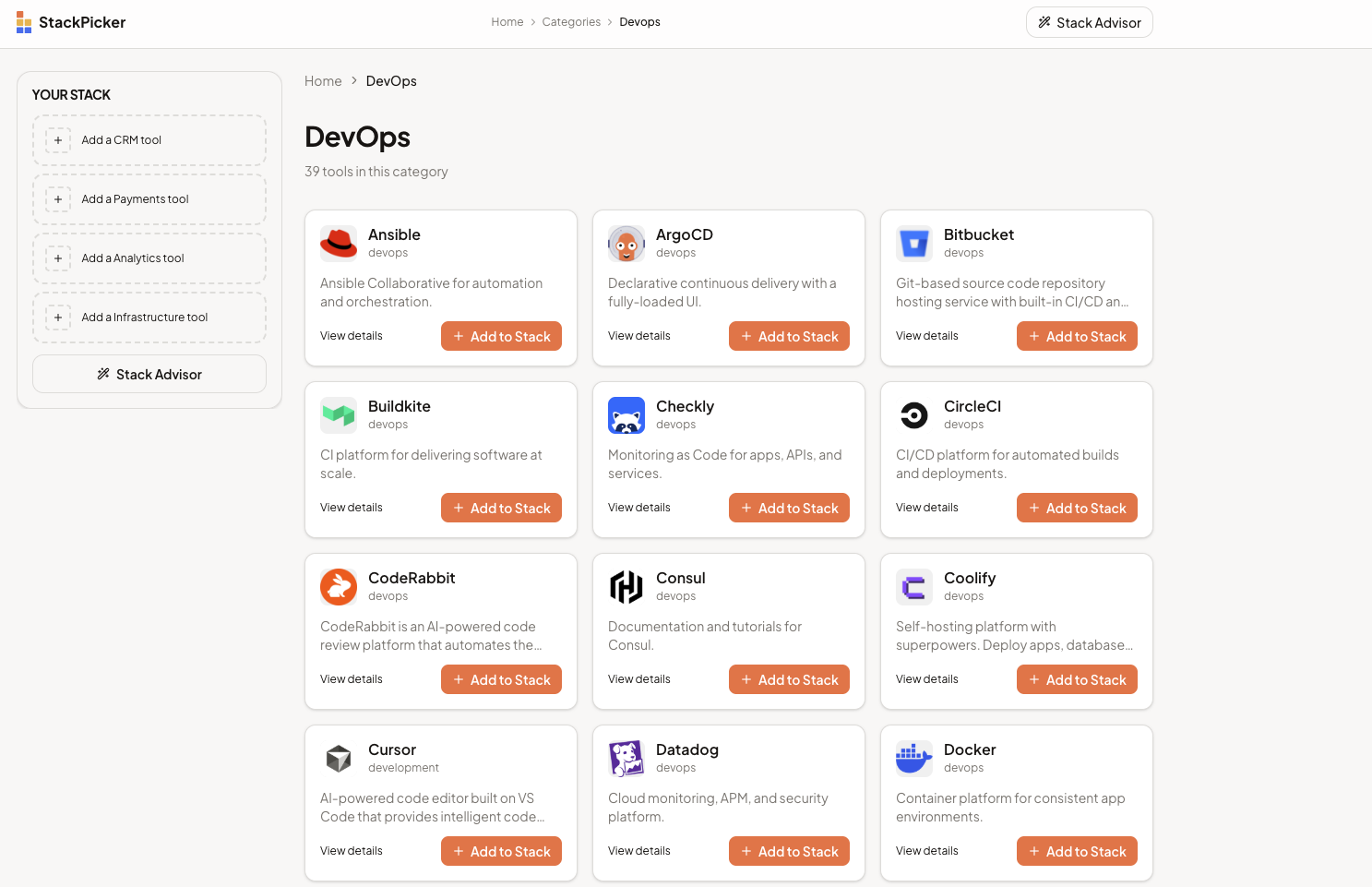Click the plus icon on Add a CRM tool
This screenshot has height=887, width=1372.
click(x=58, y=139)
